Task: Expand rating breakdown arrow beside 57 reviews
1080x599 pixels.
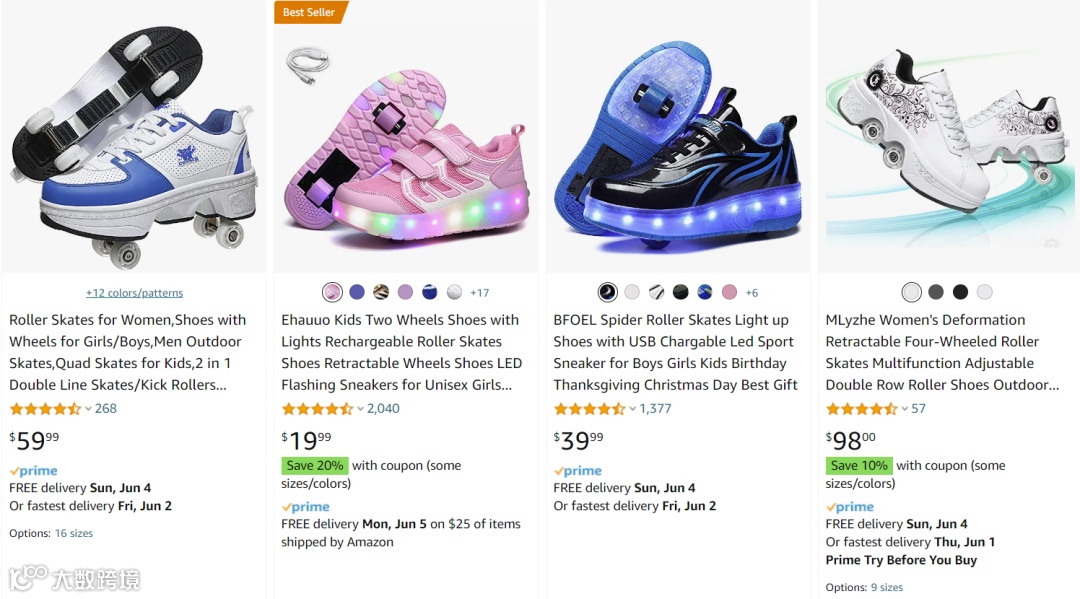Action: click(x=904, y=409)
